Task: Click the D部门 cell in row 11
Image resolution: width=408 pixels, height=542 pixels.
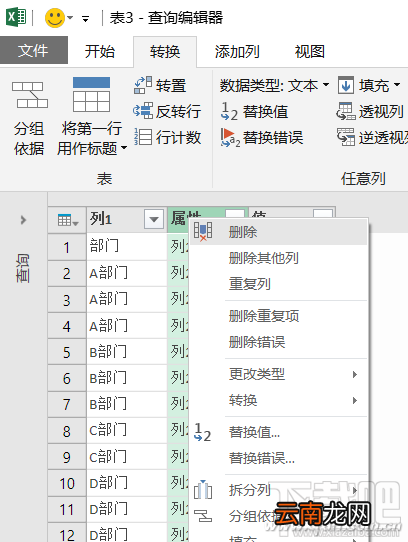Action: coord(127,510)
